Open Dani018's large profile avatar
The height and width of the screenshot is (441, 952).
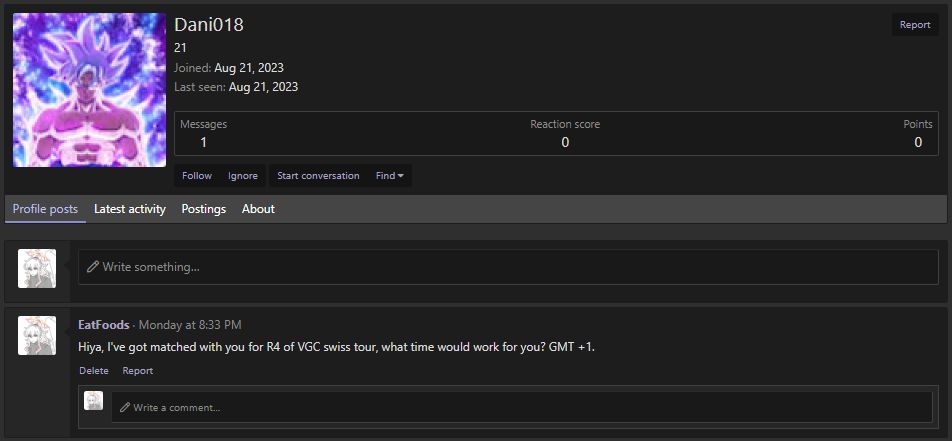click(x=89, y=90)
